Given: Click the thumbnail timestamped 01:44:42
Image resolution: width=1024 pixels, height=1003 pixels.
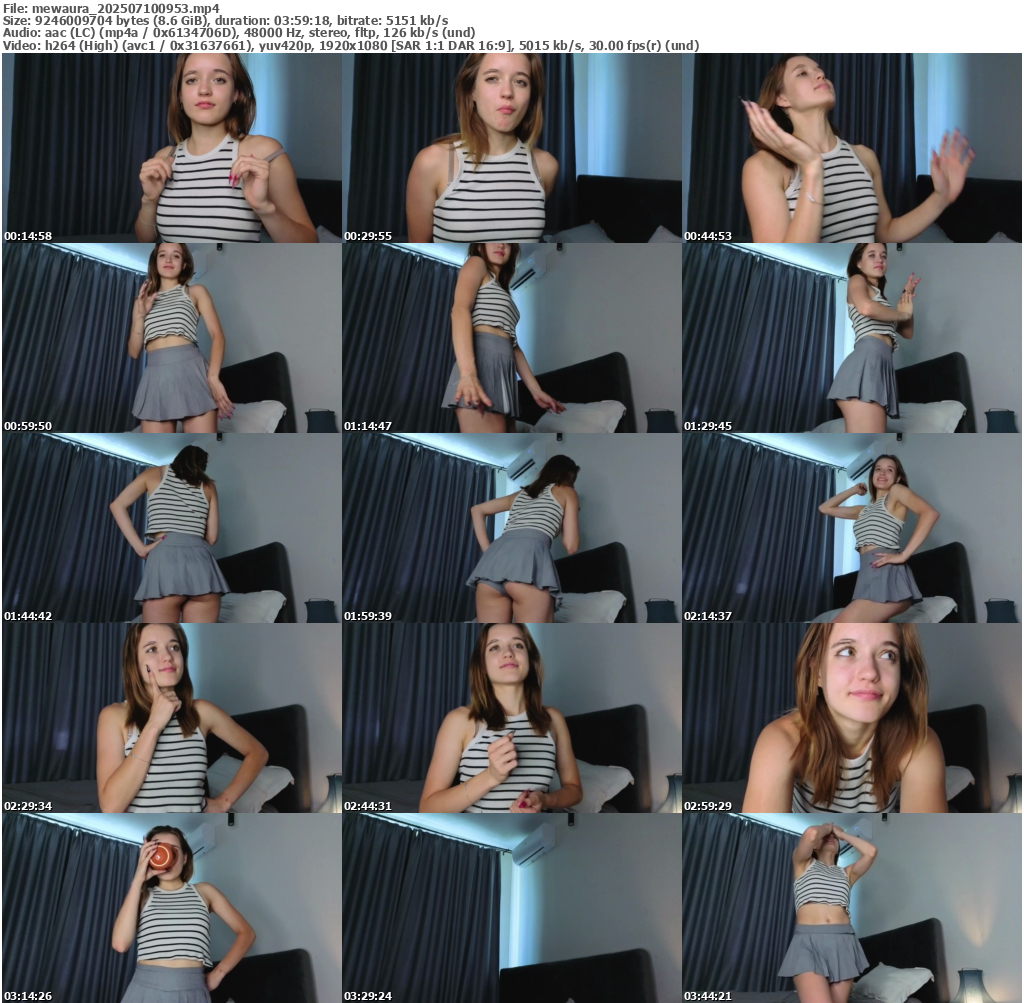Looking at the screenshot, I should (172, 528).
